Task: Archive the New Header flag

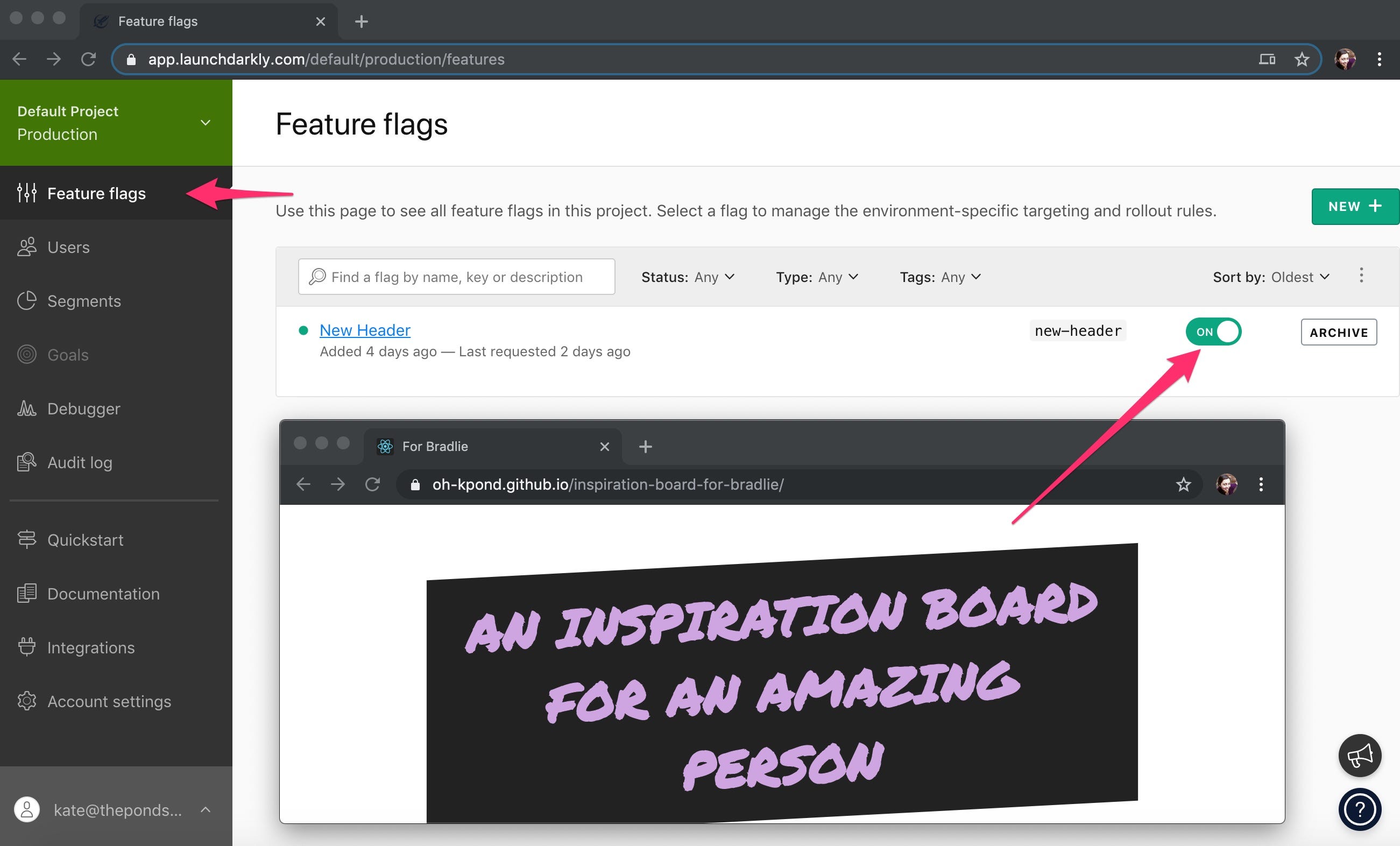Action: [x=1339, y=332]
